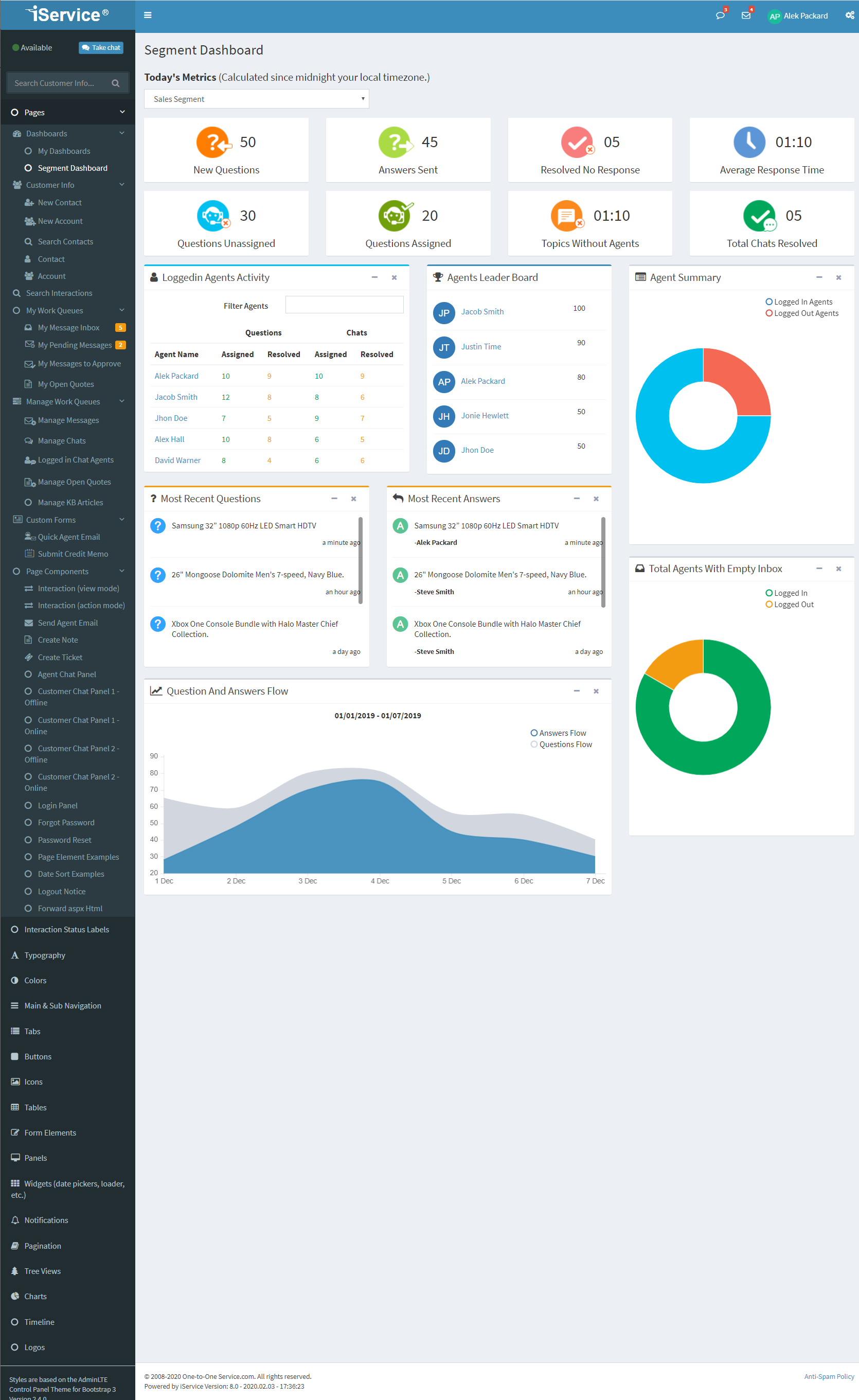This screenshot has height=1400, width=859.
Task: Open Alex Hall agent link
Action: (x=169, y=439)
